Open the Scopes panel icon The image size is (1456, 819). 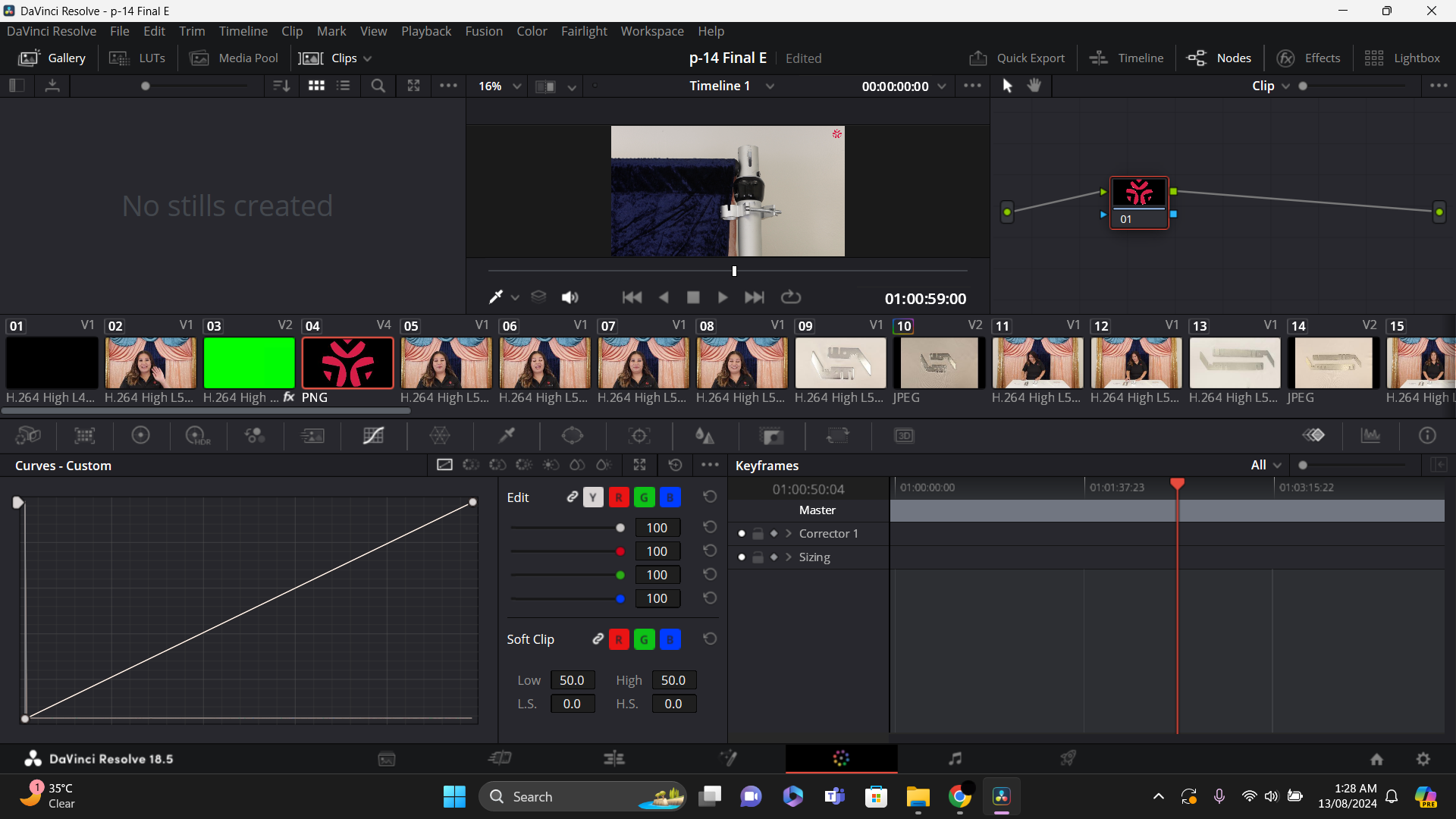[x=1370, y=436]
